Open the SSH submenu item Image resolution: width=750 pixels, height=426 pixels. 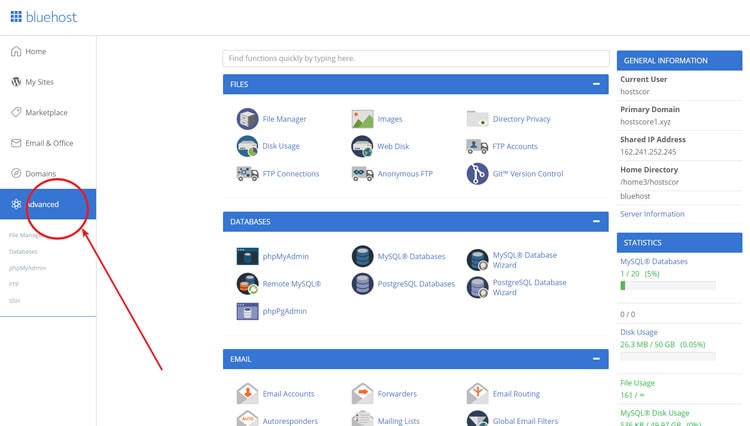(14, 301)
